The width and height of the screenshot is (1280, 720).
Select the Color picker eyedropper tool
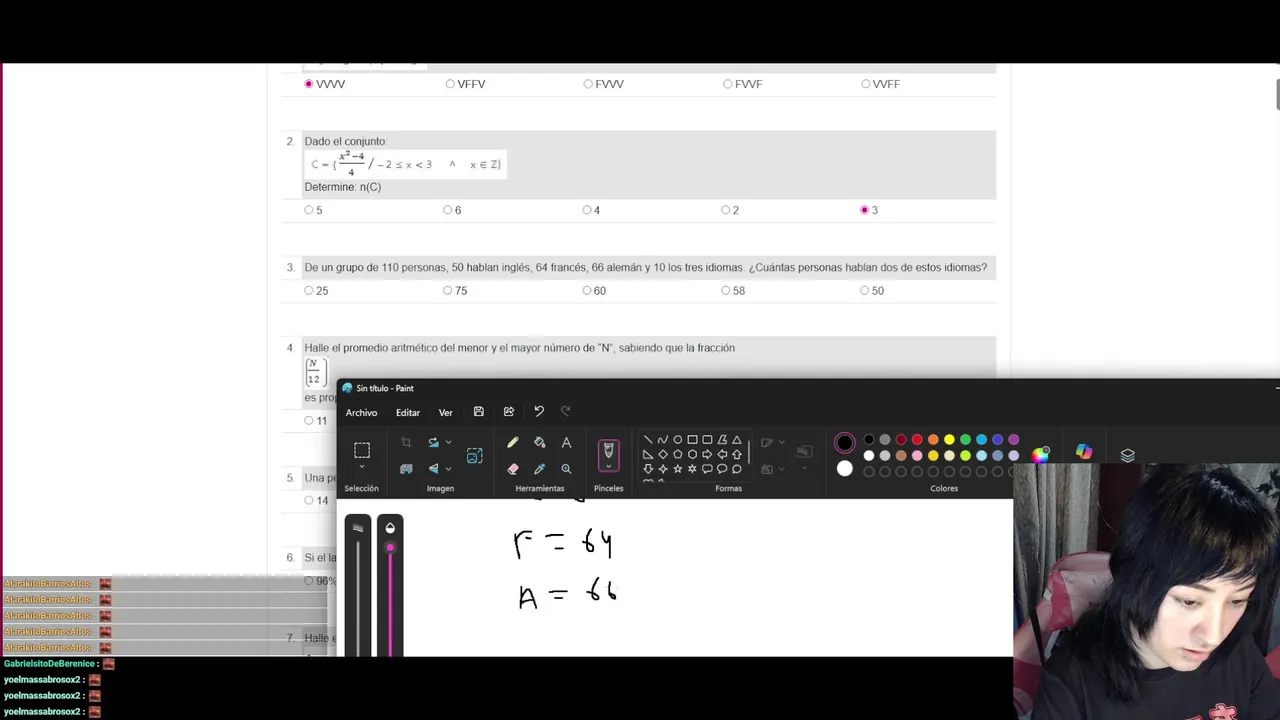click(x=540, y=468)
